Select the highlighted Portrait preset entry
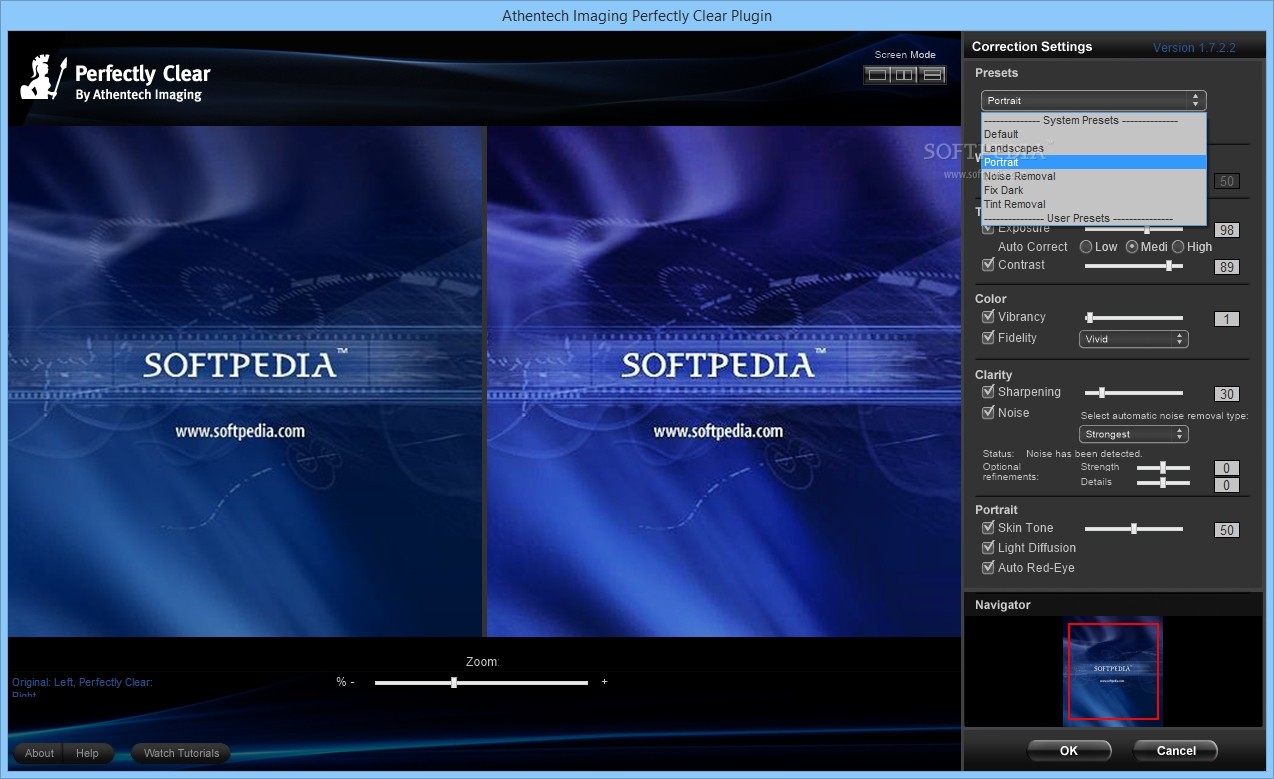This screenshot has width=1274, height=779. (1094, 162)
